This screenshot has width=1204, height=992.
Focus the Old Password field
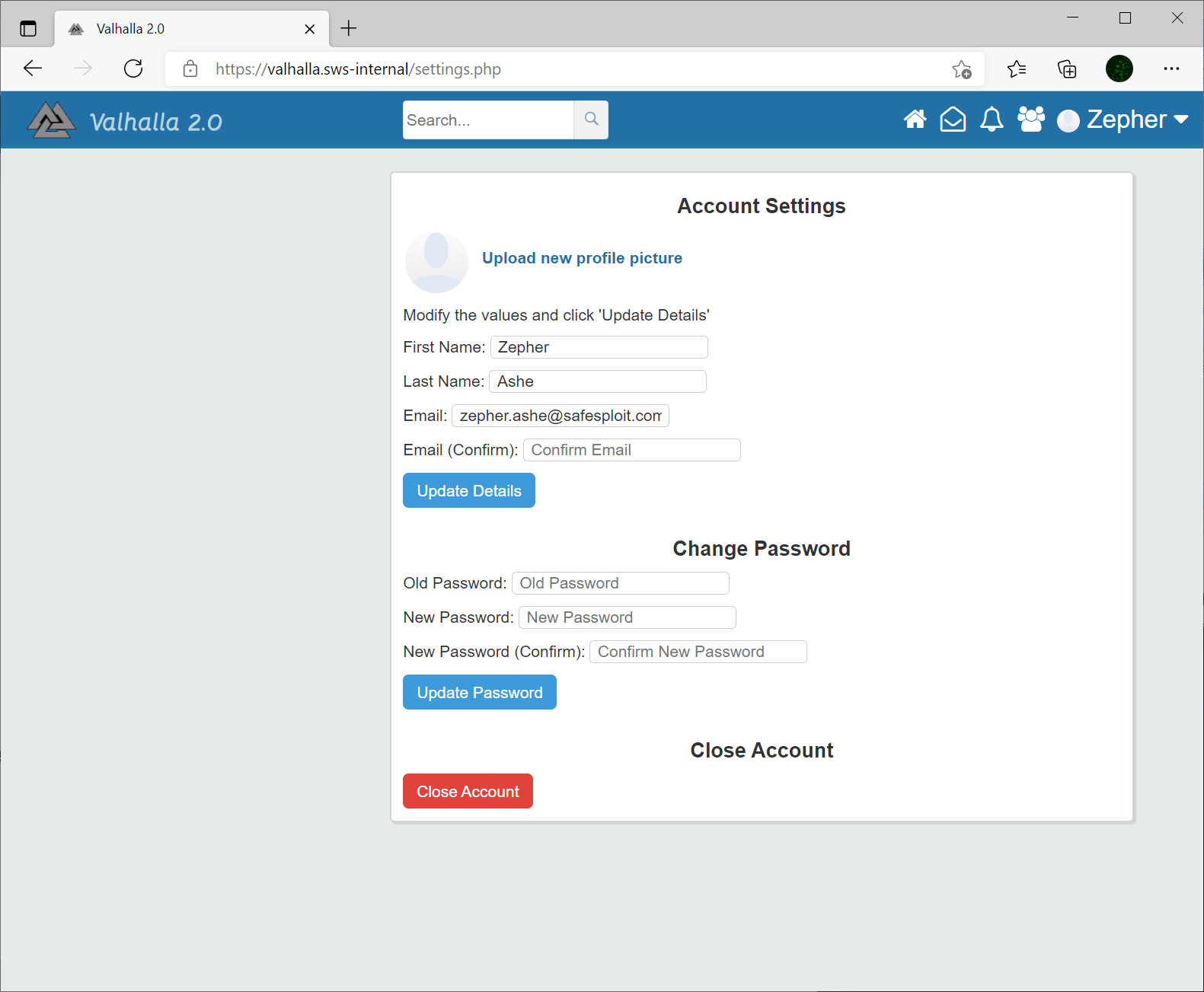pyautogui.click(x=621, y=583)
